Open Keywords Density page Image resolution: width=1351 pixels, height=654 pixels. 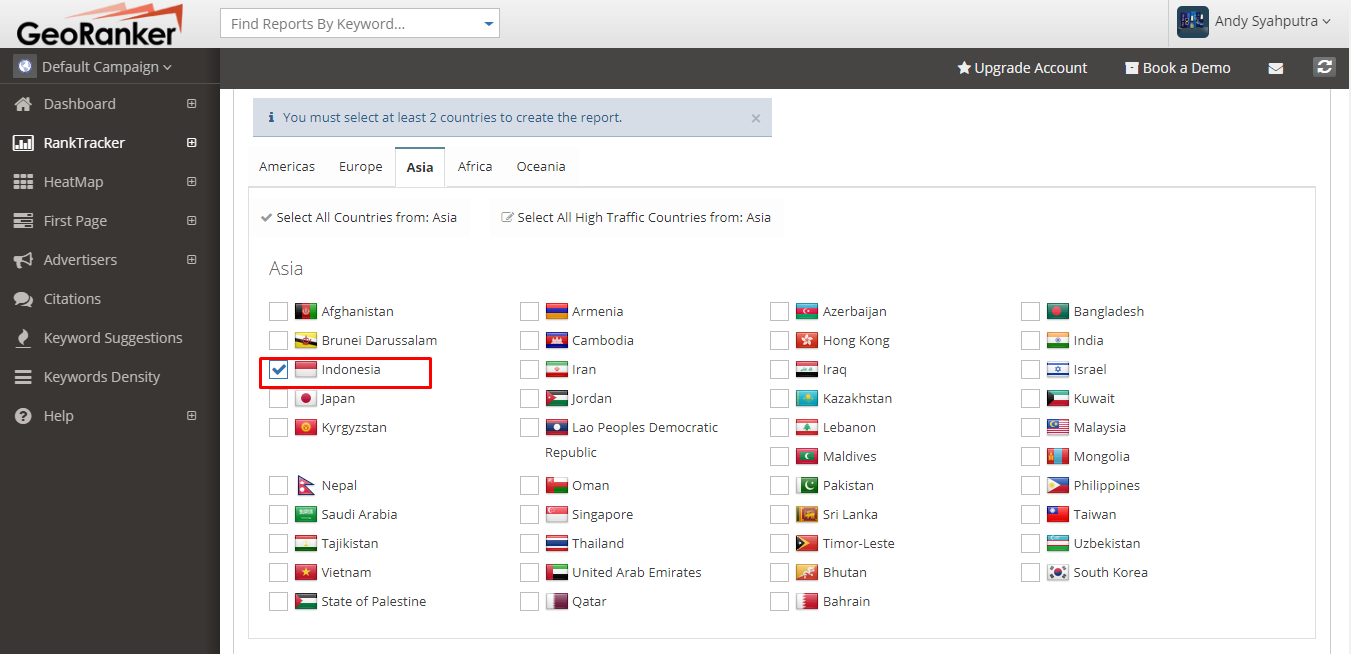tap(102, 377)
